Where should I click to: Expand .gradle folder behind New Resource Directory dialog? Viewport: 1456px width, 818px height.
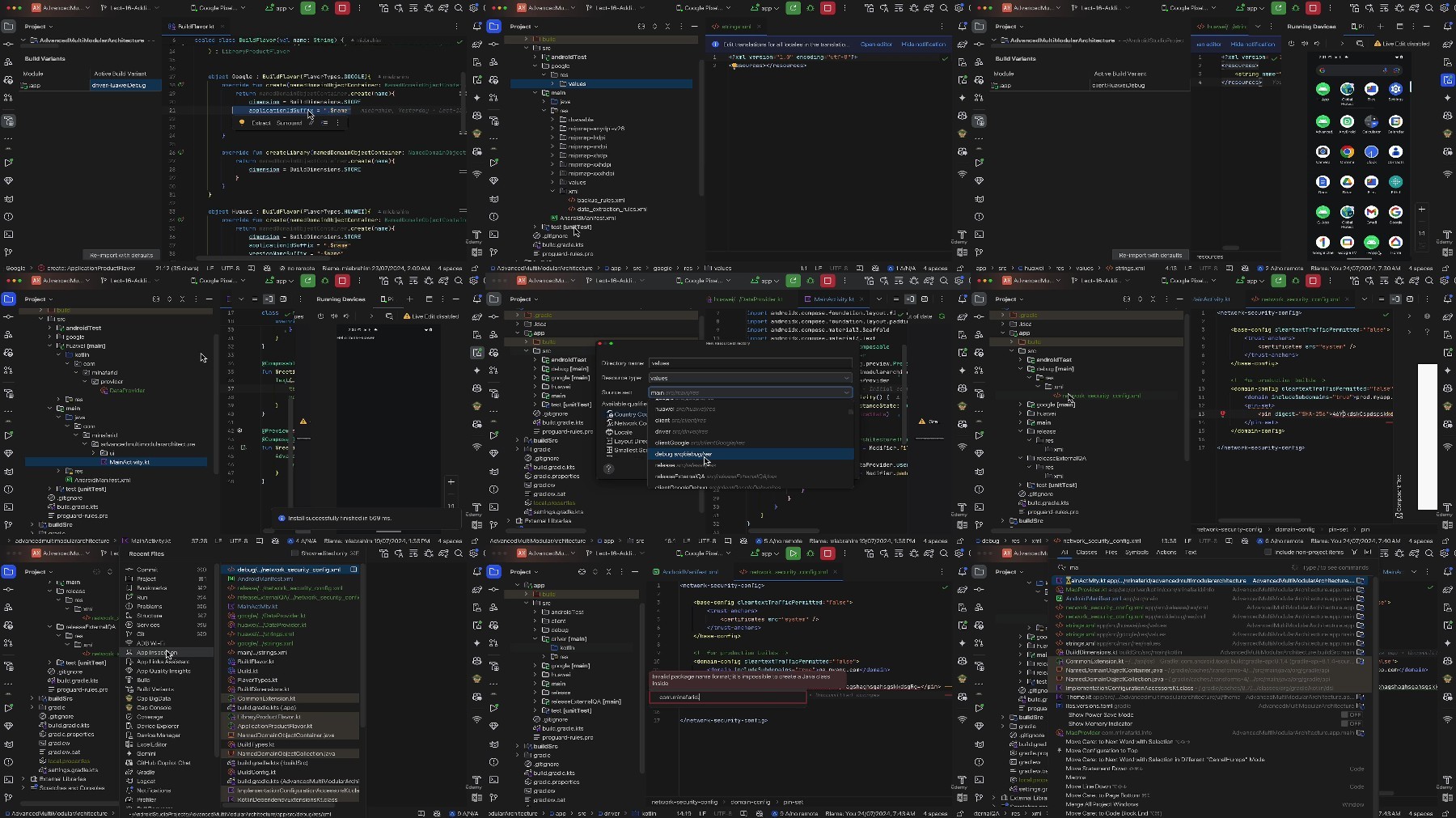click(x=518, y=315)
